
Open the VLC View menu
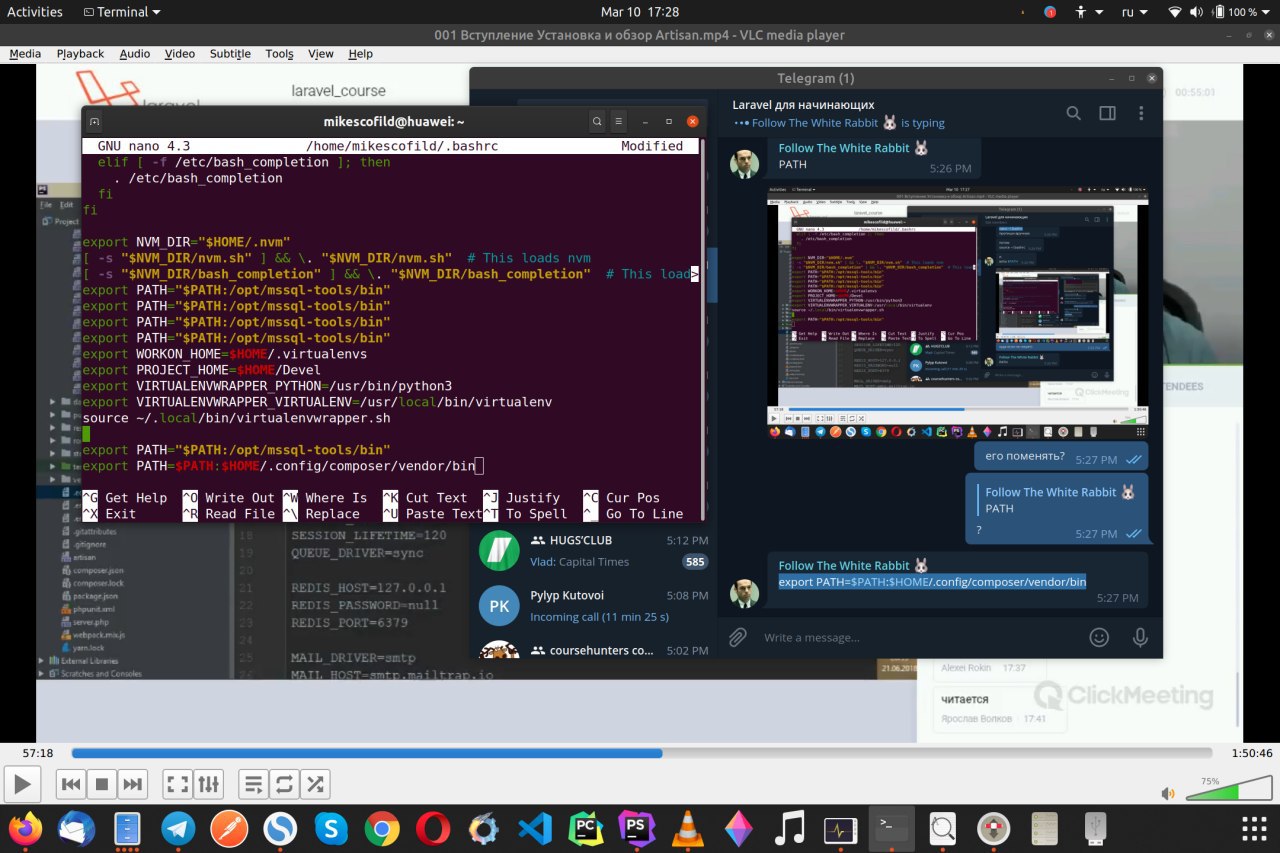click(x=321, y=54)
